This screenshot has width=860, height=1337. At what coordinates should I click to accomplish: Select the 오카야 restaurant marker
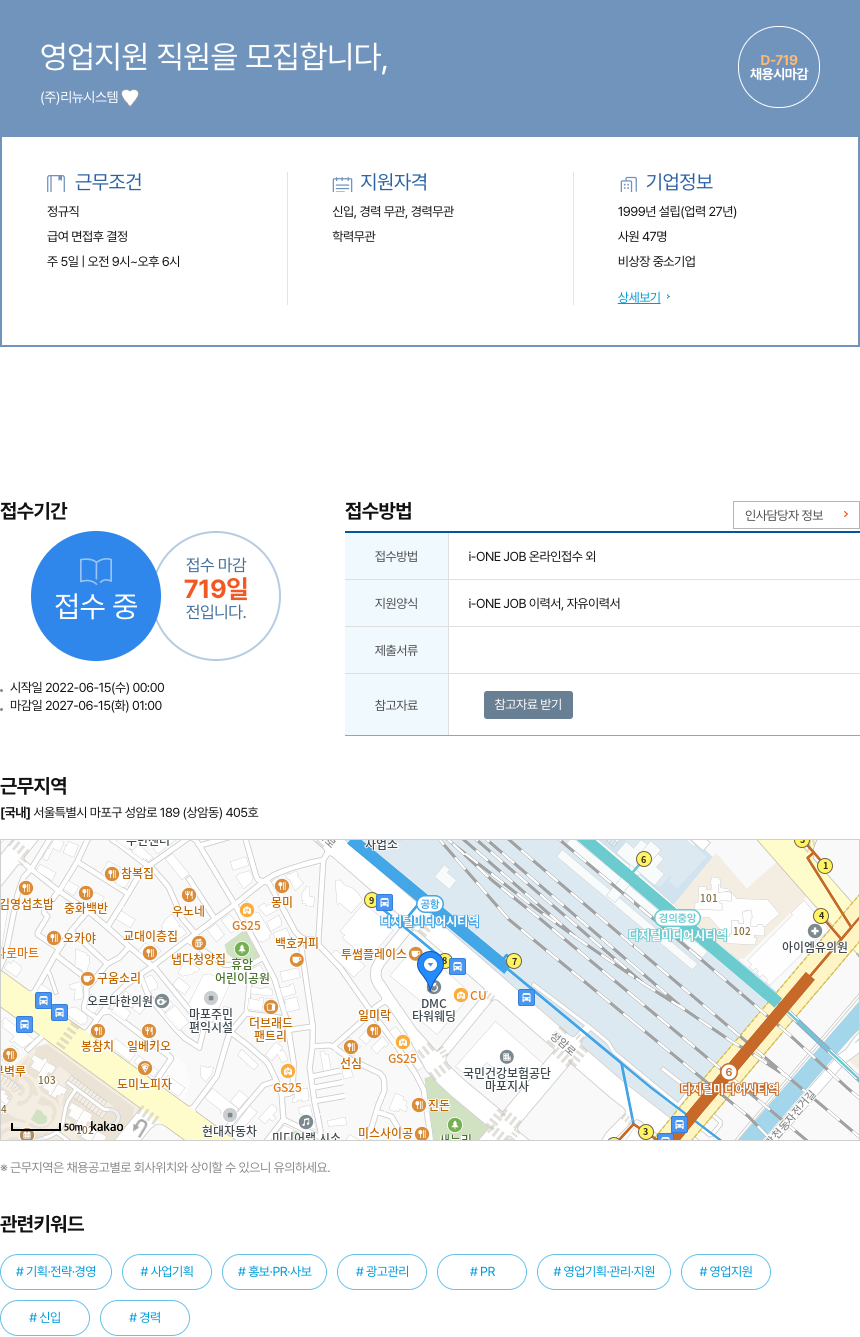pyautogui.click(x=52, y=937)
